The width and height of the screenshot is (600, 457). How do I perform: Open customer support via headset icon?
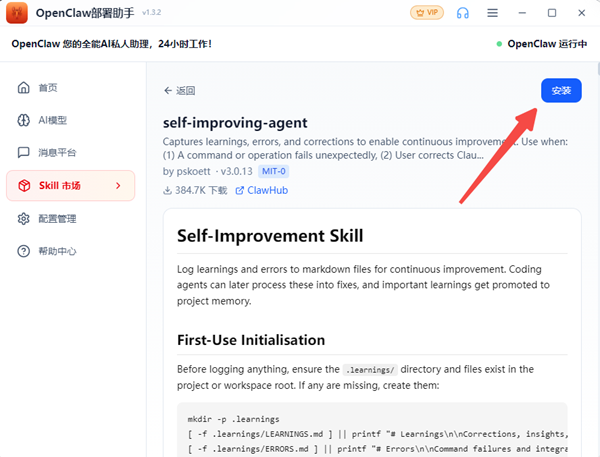pos(463,13)
